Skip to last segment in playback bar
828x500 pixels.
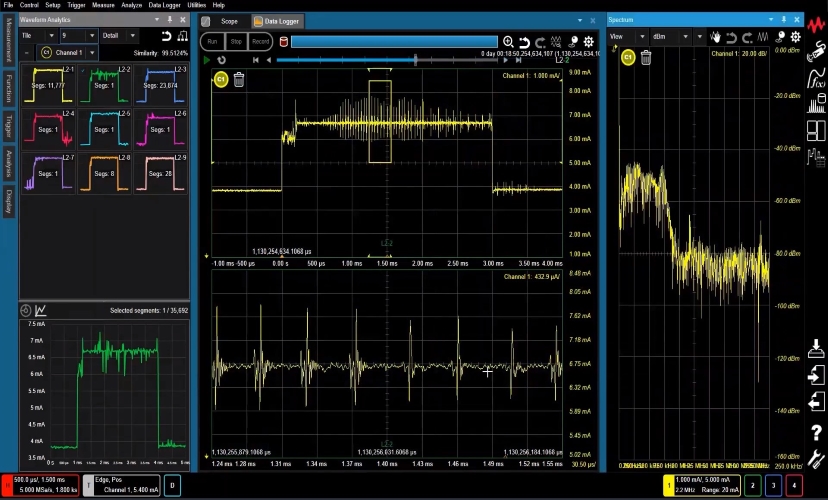(x=519, y=60)
